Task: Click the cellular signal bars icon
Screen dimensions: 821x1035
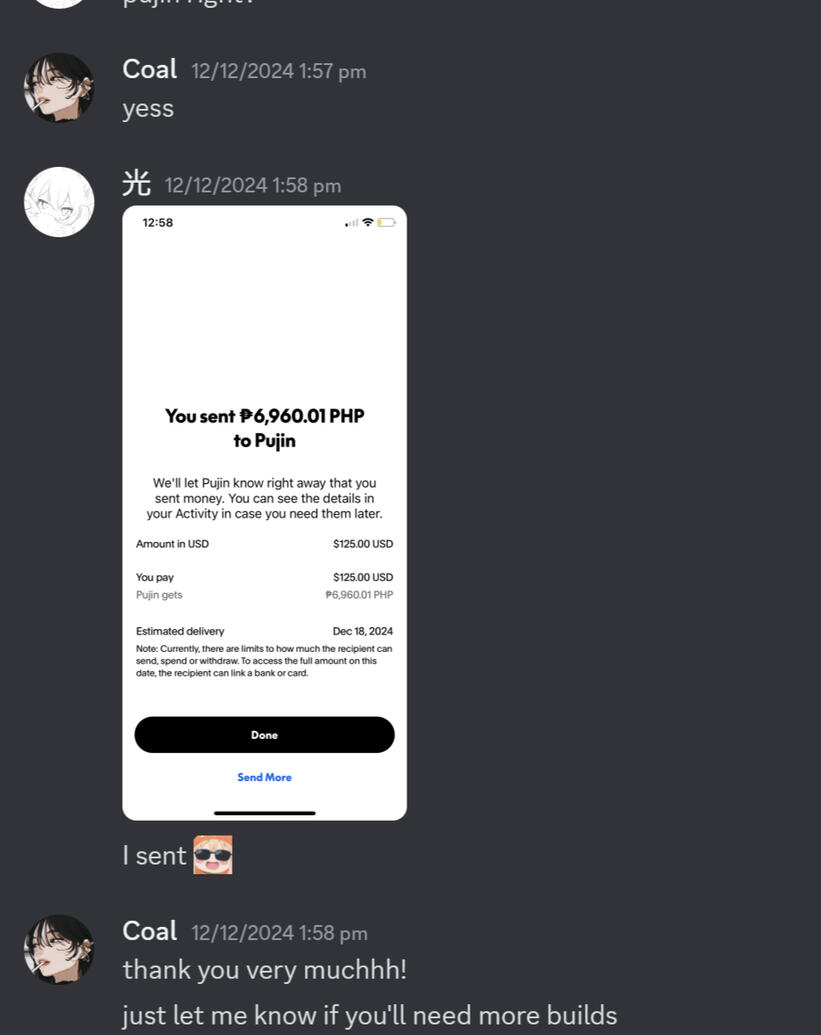Action: [x=352, y=223]
